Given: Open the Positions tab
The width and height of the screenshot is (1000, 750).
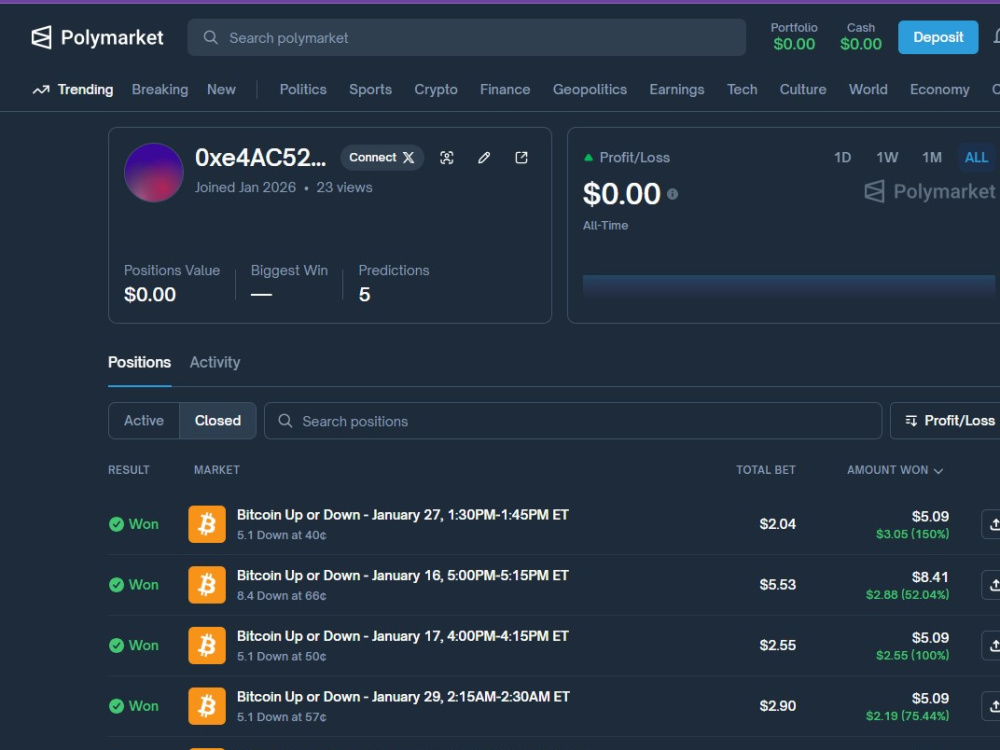Looking at the screenshot, I should pyautogui.click(x=140, y=362).
